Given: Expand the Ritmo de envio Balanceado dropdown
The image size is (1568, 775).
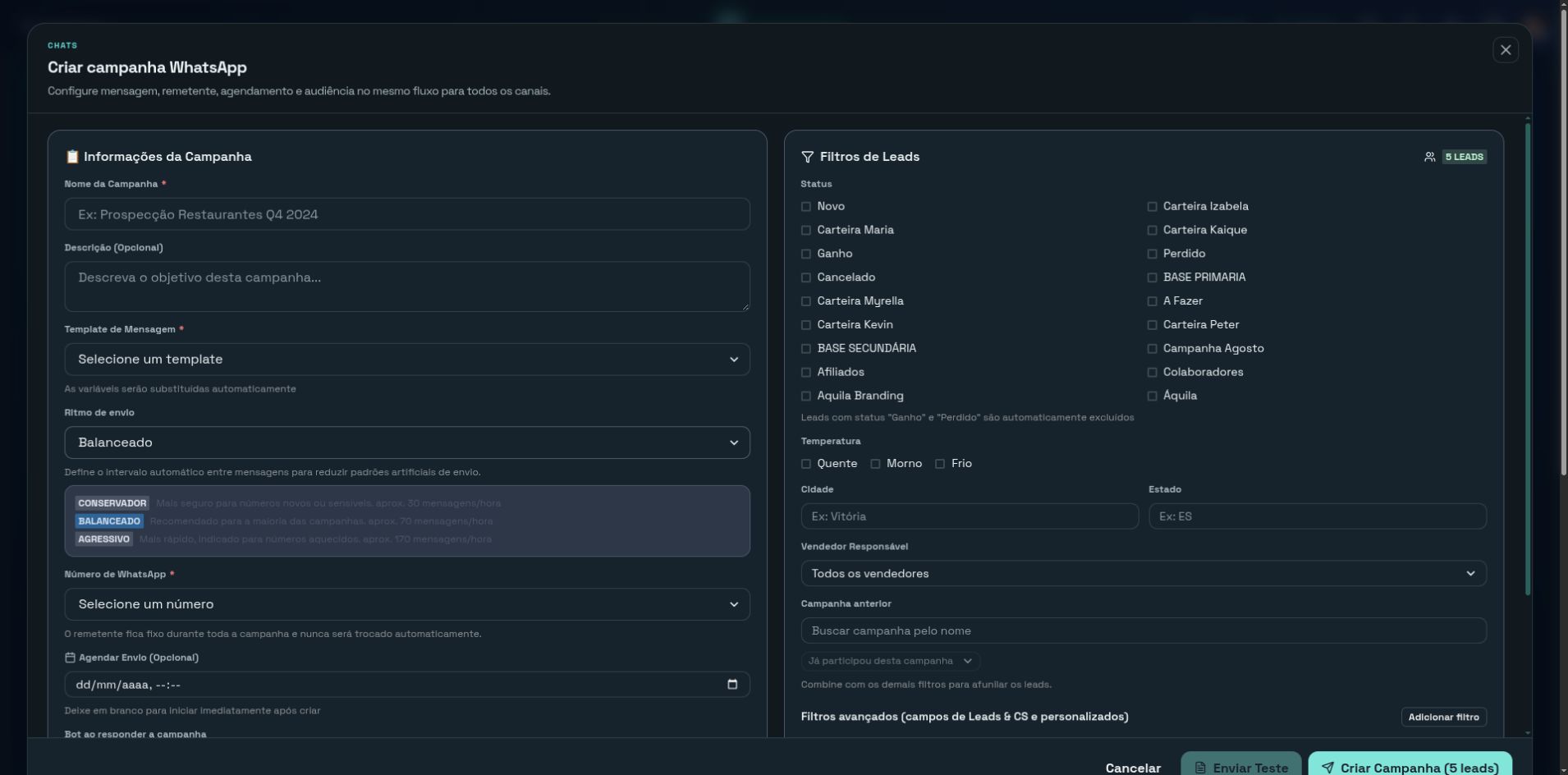Looking at the screenshot, I should [x=407, y=443].
